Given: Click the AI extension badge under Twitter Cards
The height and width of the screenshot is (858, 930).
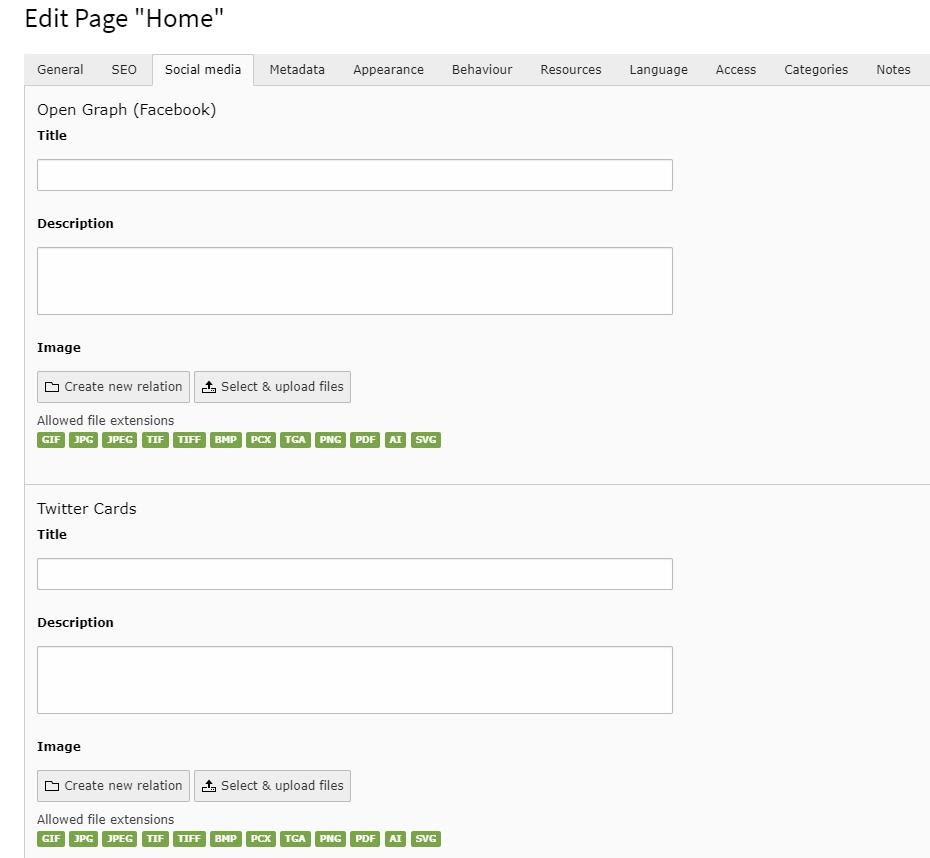Looking at the screenshot, I should tap(395, 838).
